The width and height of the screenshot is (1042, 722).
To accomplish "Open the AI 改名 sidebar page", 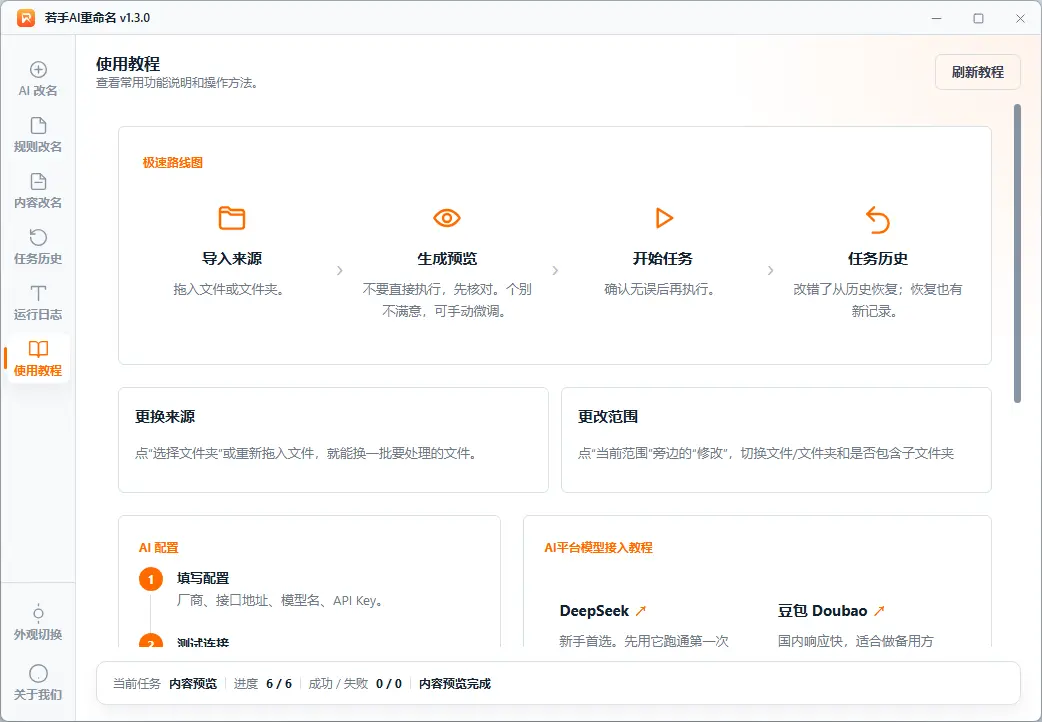I will (38, 79).
